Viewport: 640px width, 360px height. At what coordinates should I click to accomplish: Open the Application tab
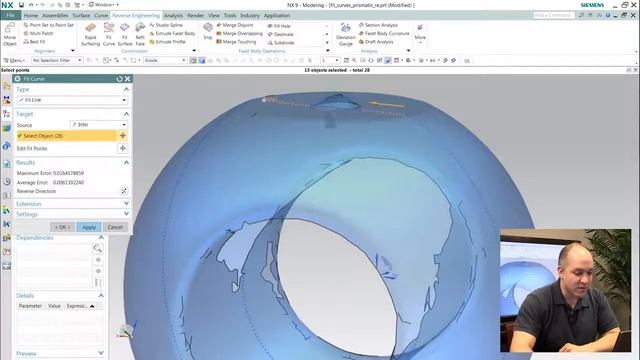277,16
